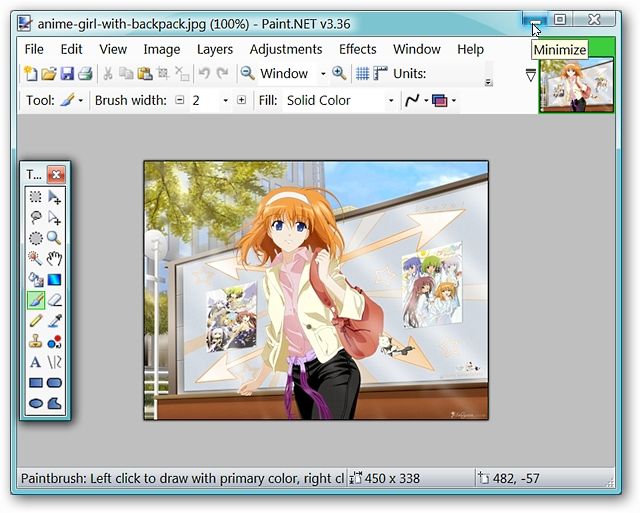This screenshot has height=513, width=640.
Task: Open the Window menu
Action: pyautogui.click(x=417, y=49)
